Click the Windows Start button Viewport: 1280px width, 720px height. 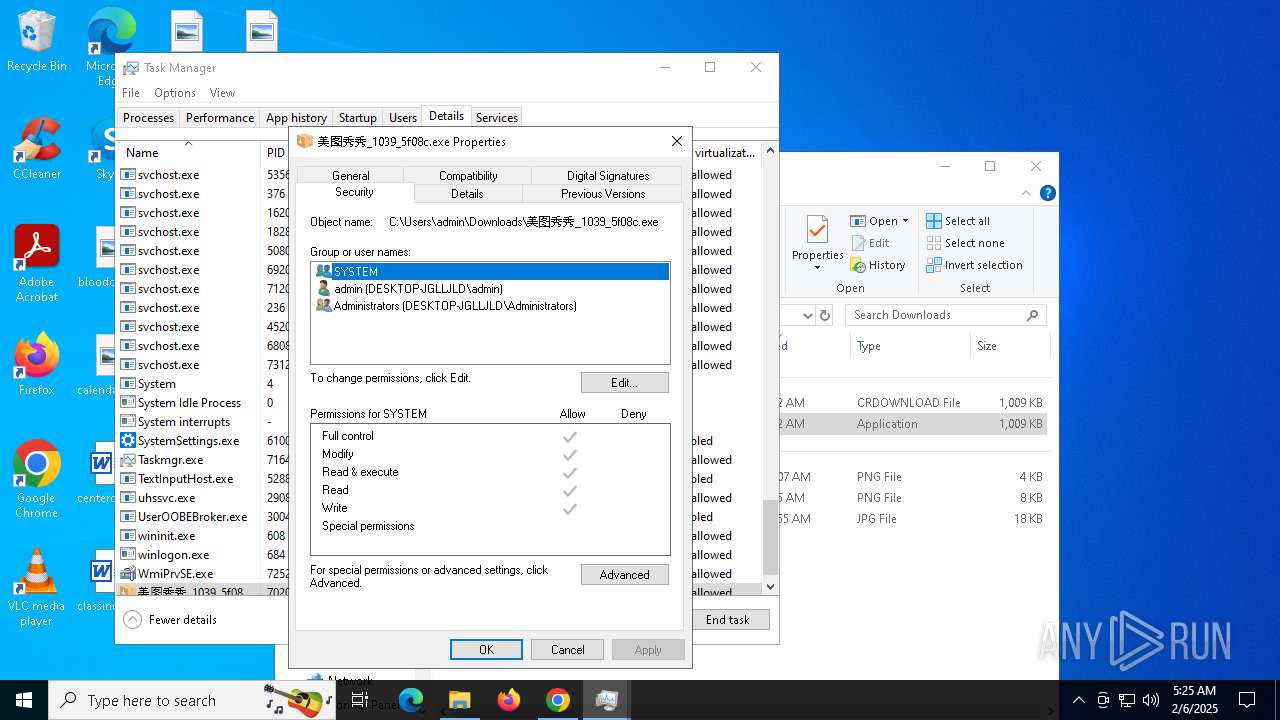click(24, 700)
